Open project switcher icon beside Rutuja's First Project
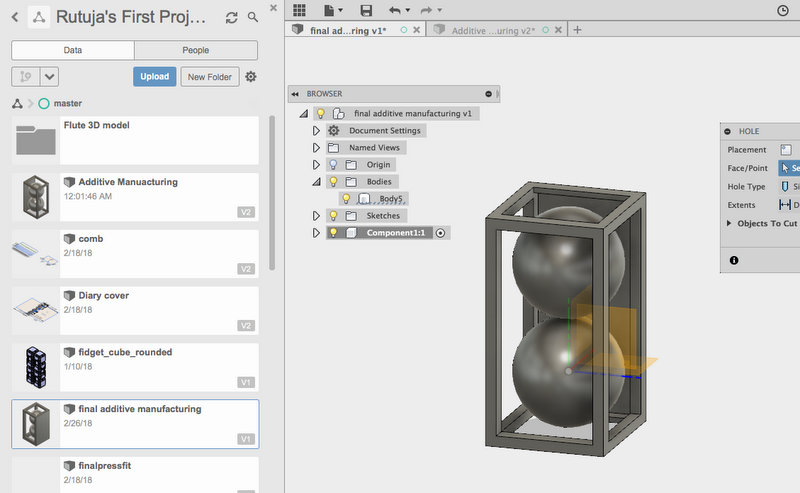The image size is (800, 493). [39, 17]
